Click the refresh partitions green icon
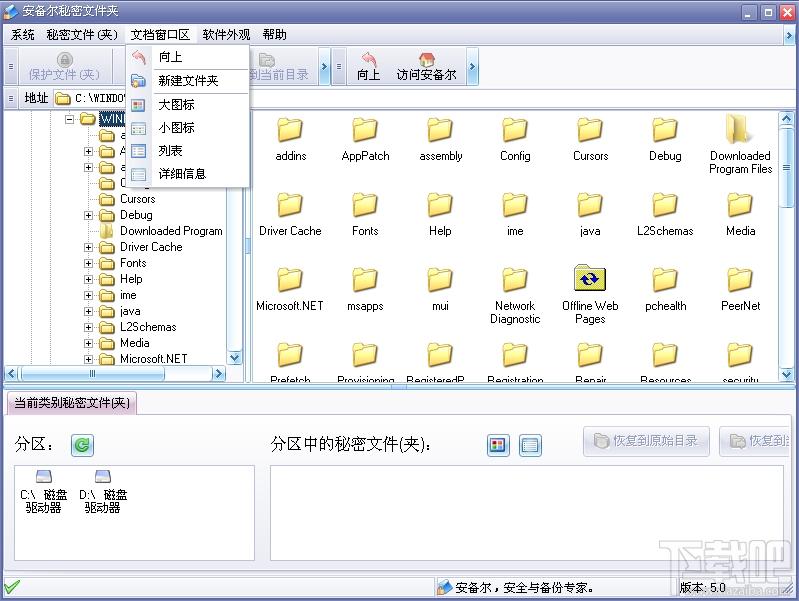Image resolution: width=799 pixels, height=601 pixels. point(82,445)
